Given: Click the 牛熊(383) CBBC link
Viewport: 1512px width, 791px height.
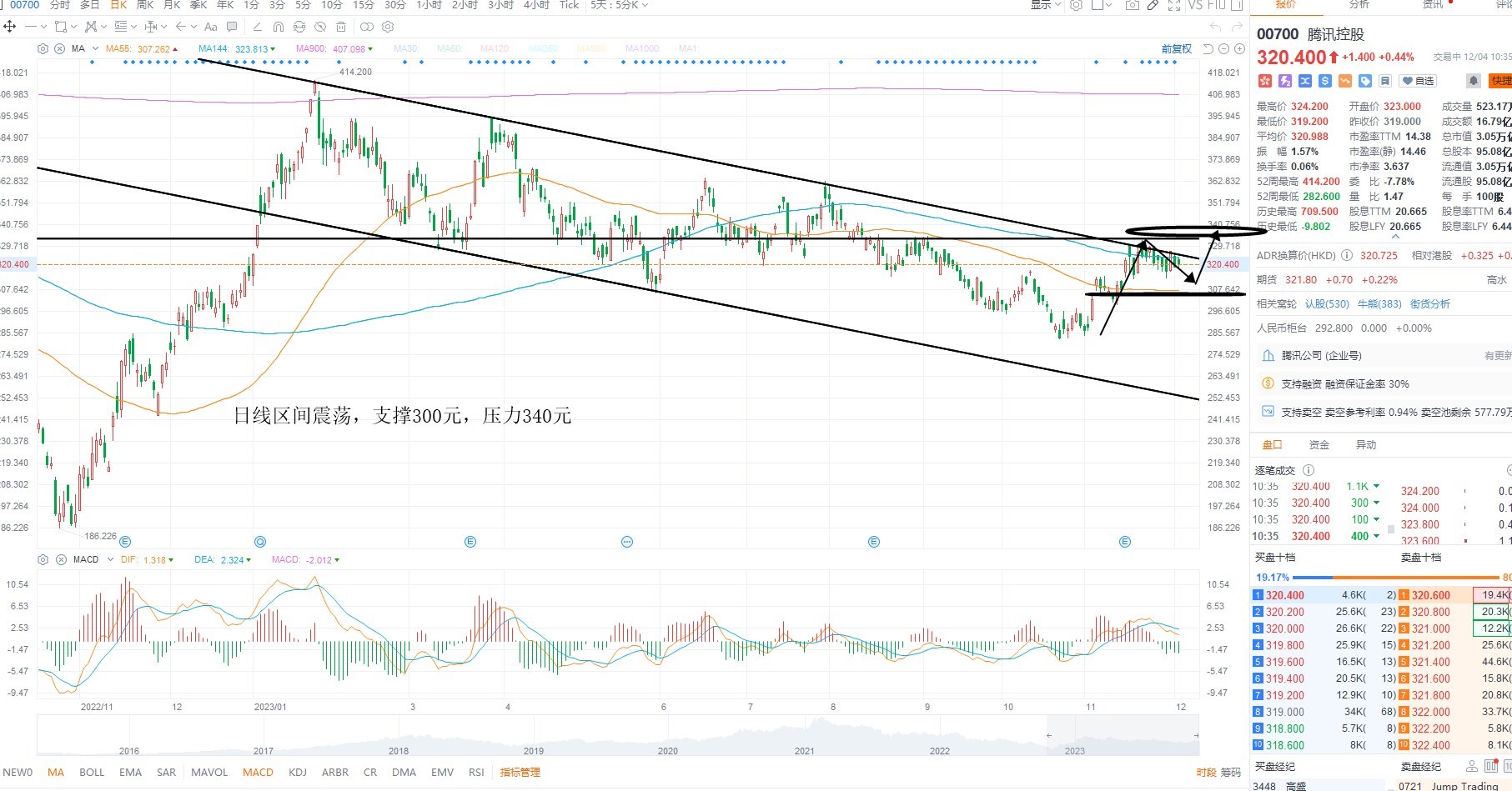Looking at the screenshot, I should (x=1379, y=304).
